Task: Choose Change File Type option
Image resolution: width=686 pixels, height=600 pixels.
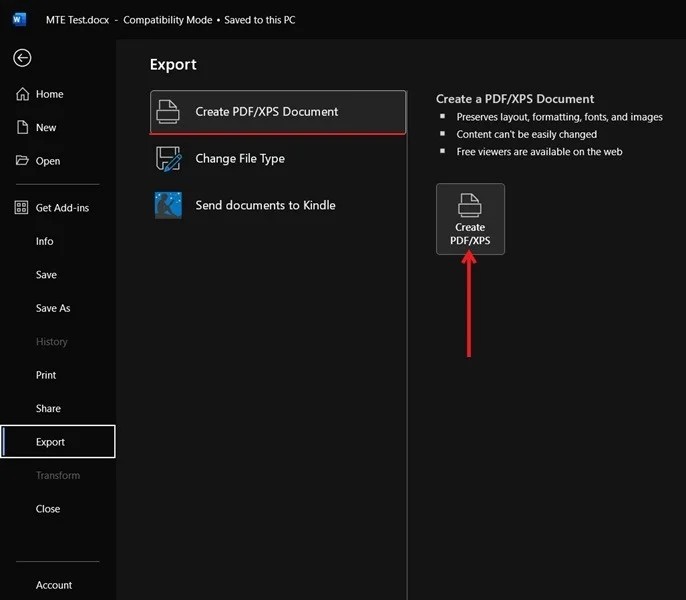Action: [x=240, y=158]
